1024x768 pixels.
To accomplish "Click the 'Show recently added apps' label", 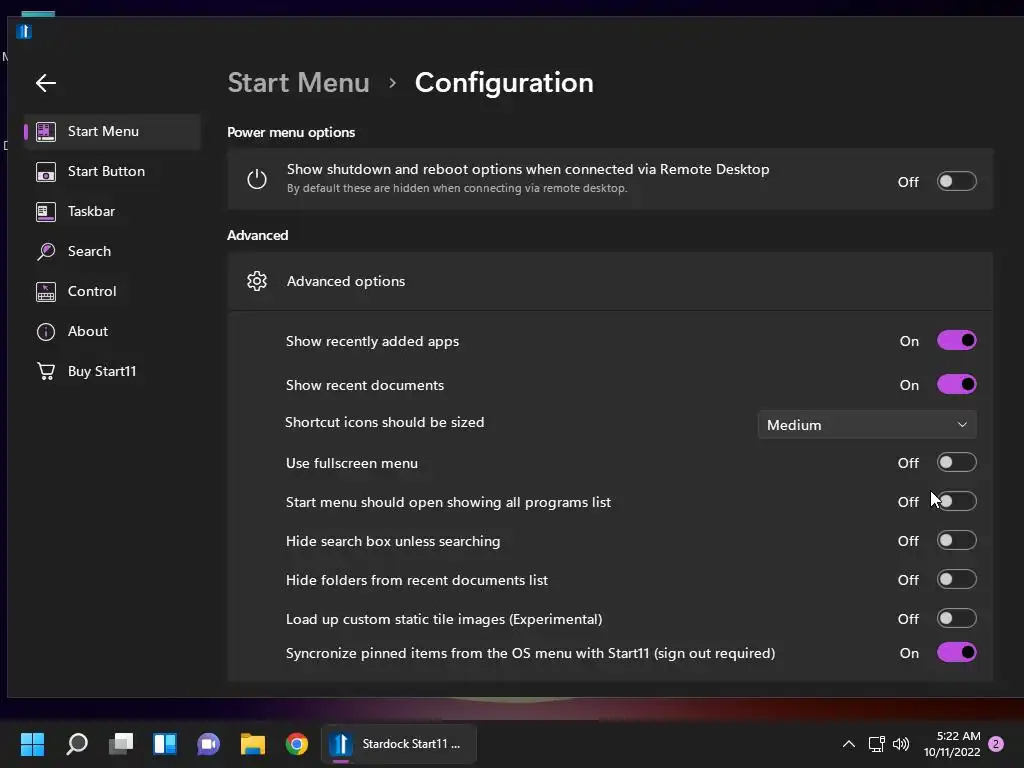I will 372,342.
